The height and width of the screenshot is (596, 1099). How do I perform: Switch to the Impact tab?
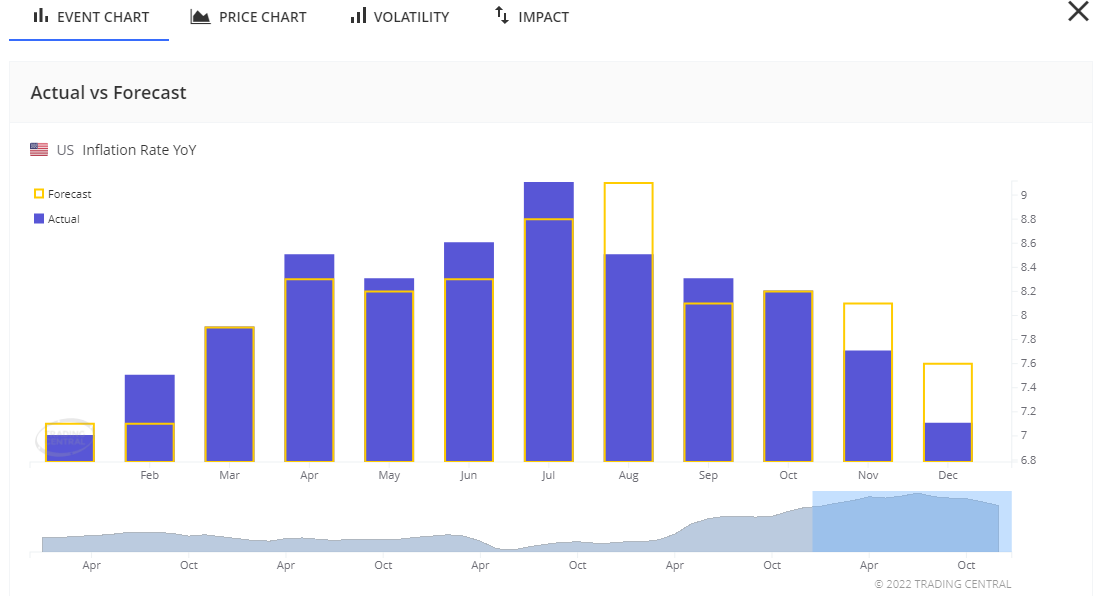532,17
